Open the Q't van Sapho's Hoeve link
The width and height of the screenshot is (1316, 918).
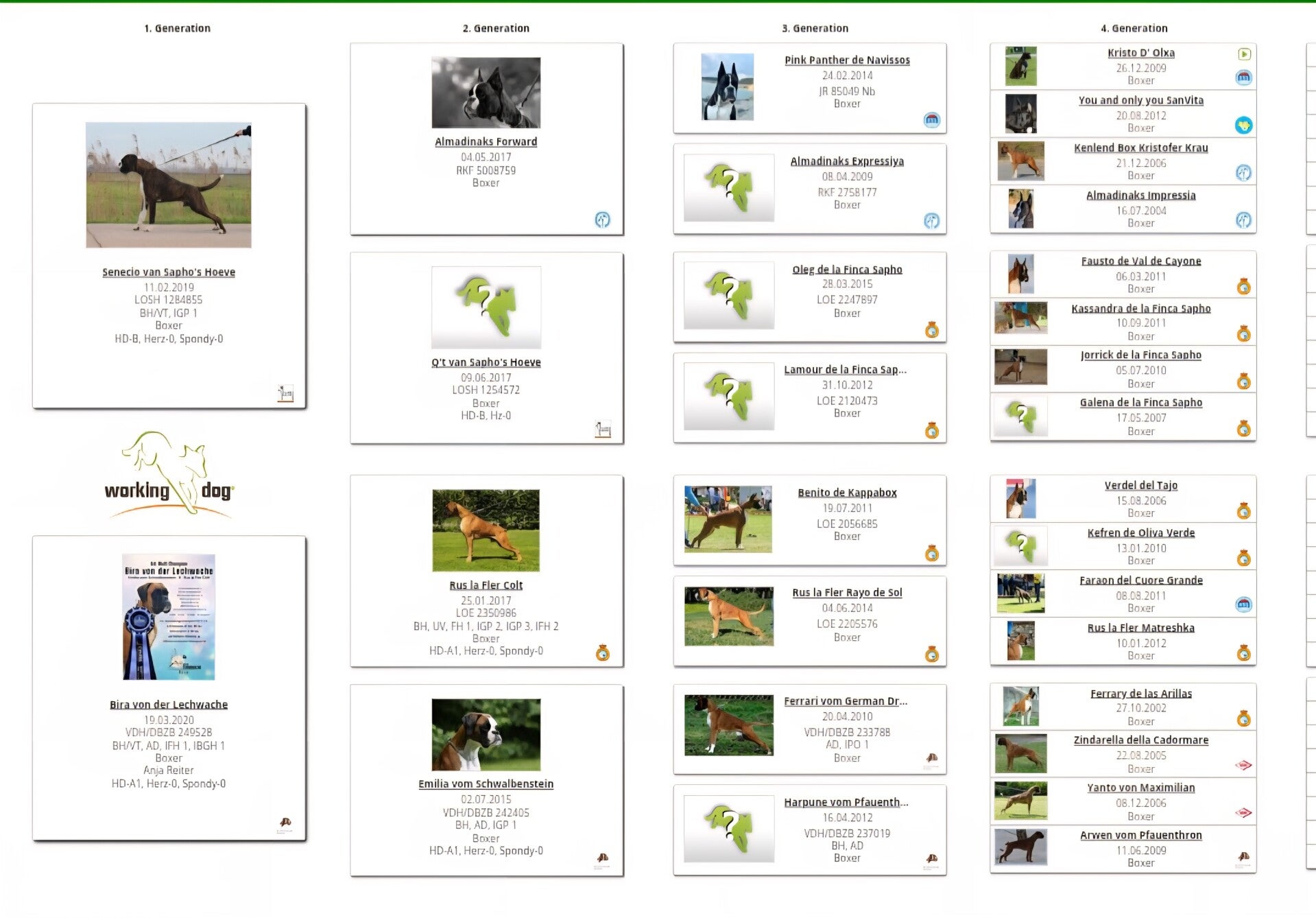pos(486,362)
